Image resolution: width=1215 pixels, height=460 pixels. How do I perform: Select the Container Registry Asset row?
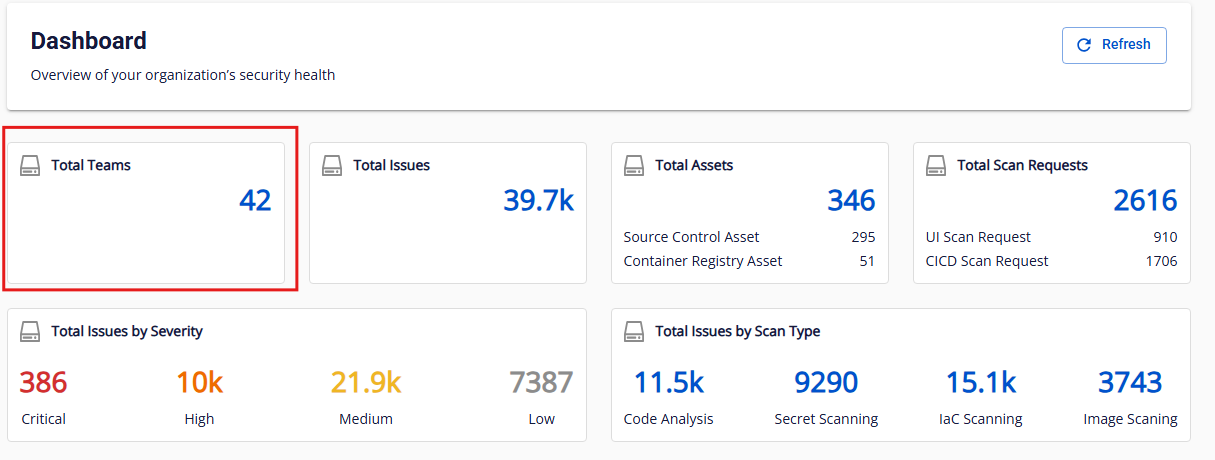click(749, 261)
